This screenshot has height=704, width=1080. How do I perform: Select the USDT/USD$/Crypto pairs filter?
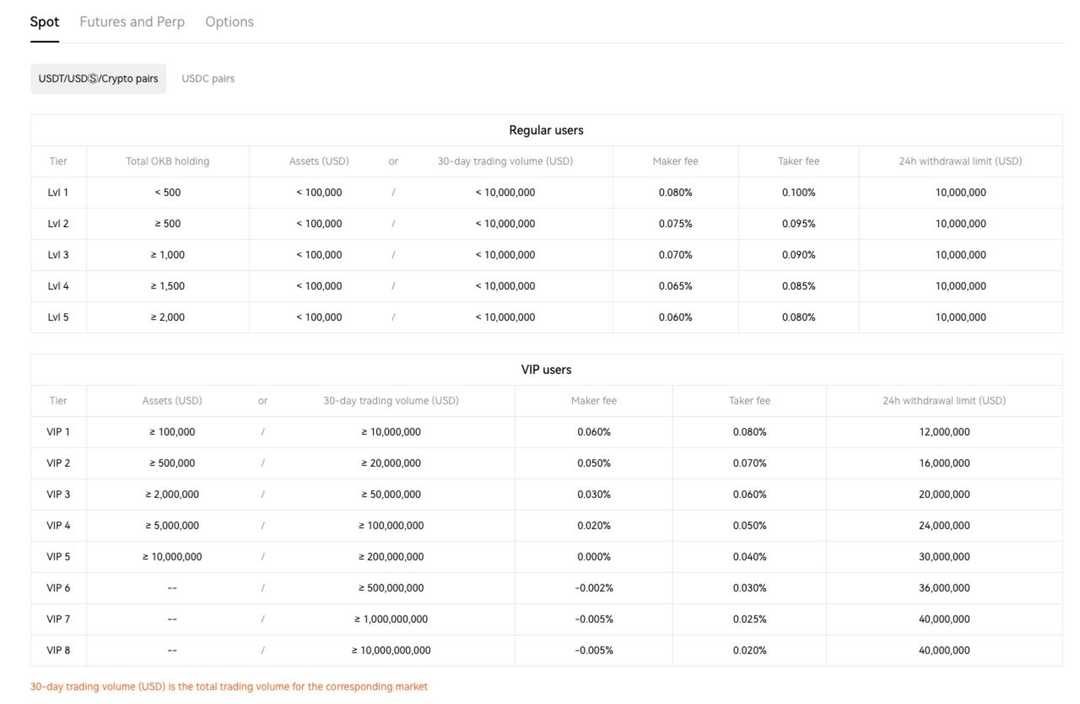(97, 77)
